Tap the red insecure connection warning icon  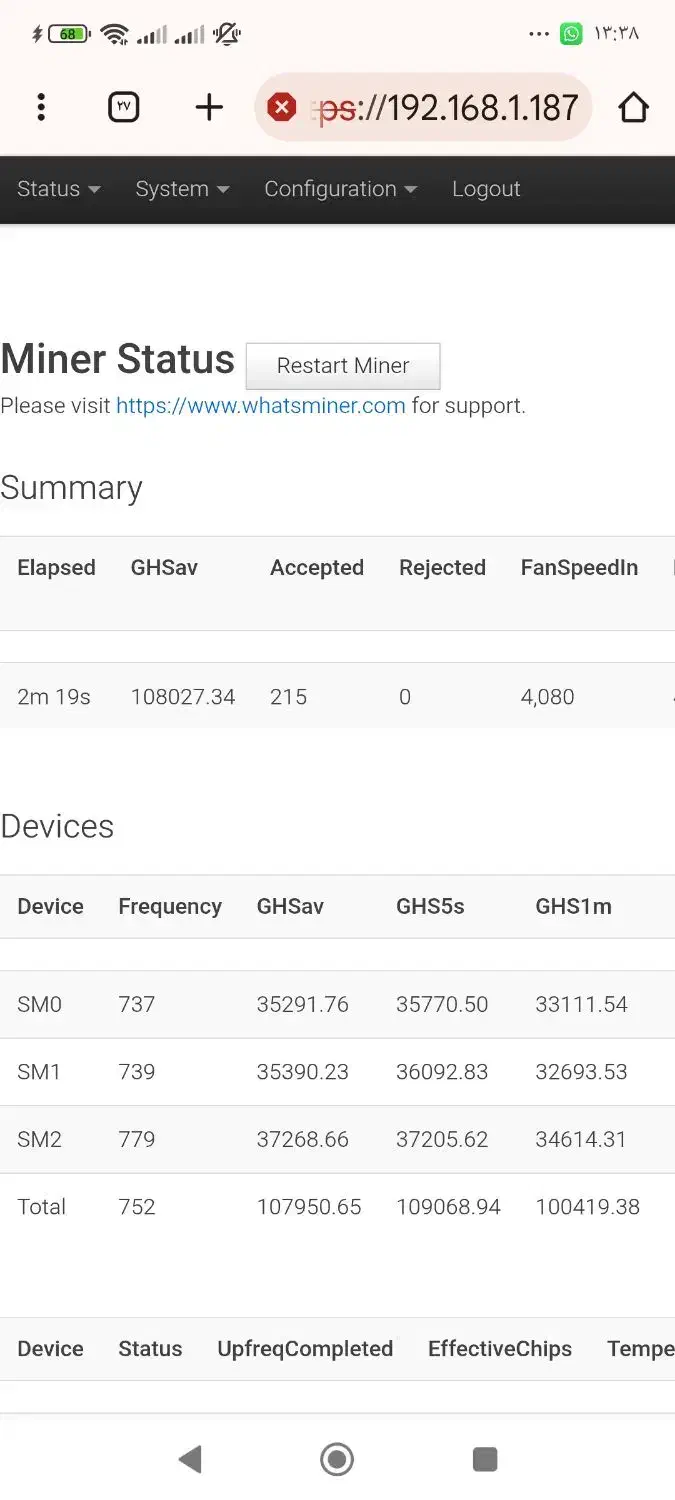282,107
